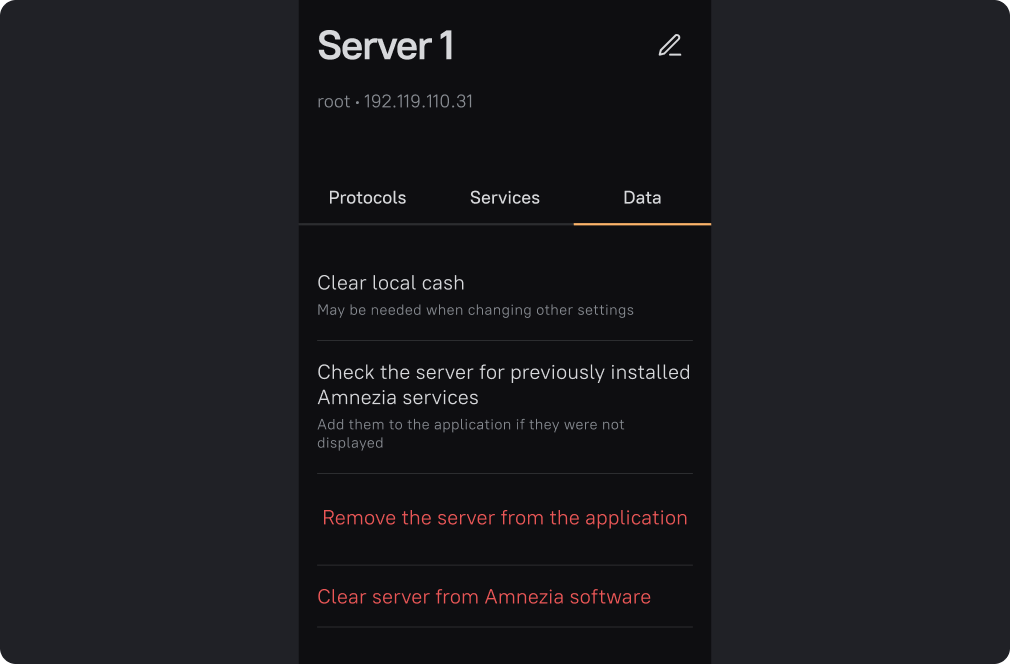Select the Data tab
1010x664 pixels.
pyautogui.click(x=642, y=198)
